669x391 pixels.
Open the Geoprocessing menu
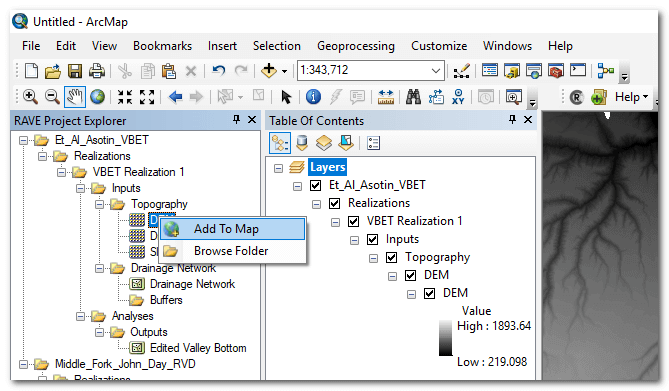tap(356, 46)
